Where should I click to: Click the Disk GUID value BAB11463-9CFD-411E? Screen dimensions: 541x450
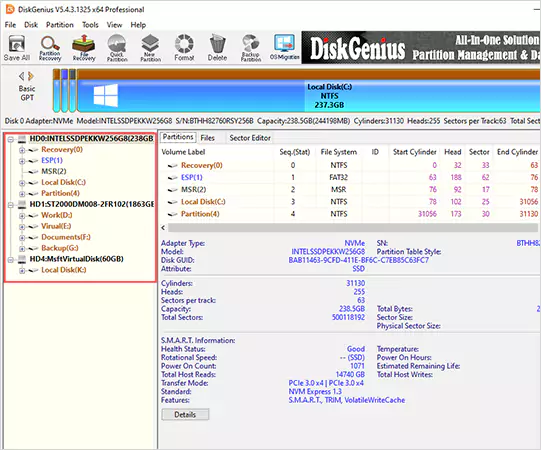(x=358, y=260)
